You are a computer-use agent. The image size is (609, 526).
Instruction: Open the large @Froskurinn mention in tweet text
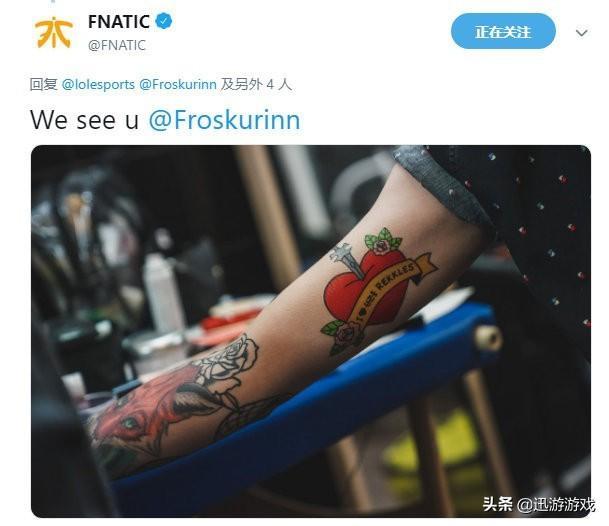(224, 120)
